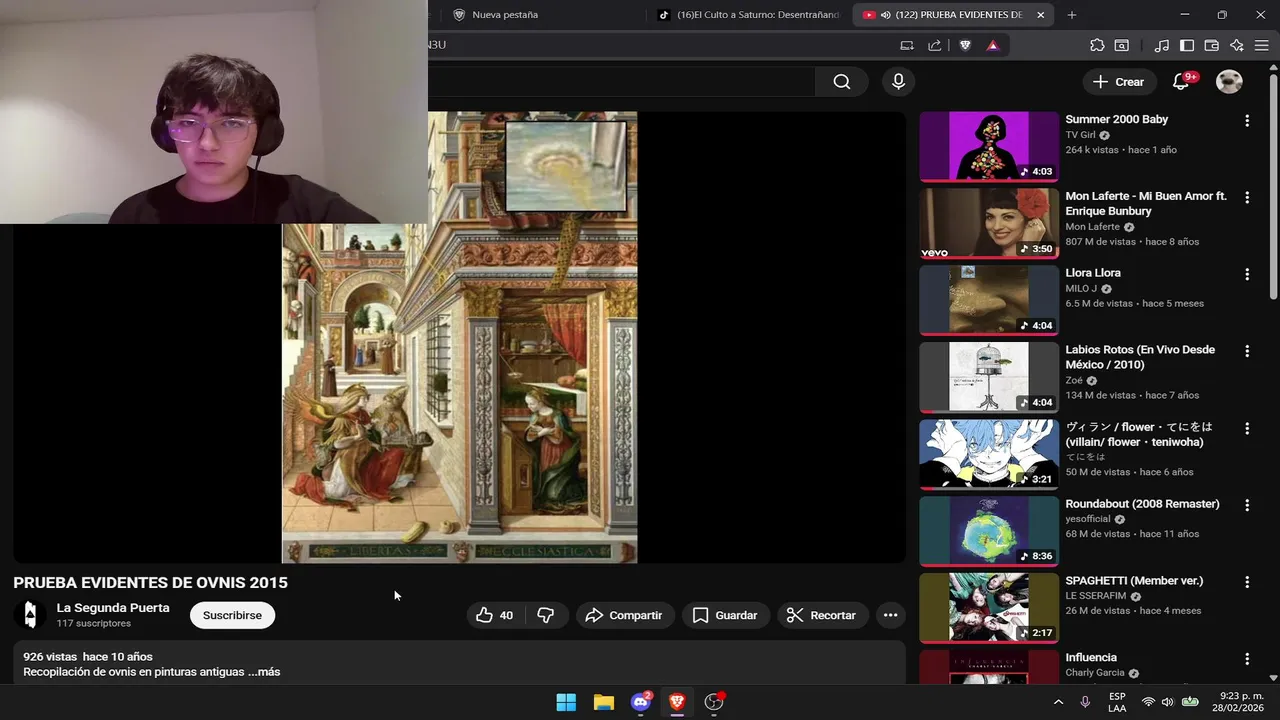Click the video title PRUEBA EVIDENTES DE OVNIS 2015

tap(150, 583)
